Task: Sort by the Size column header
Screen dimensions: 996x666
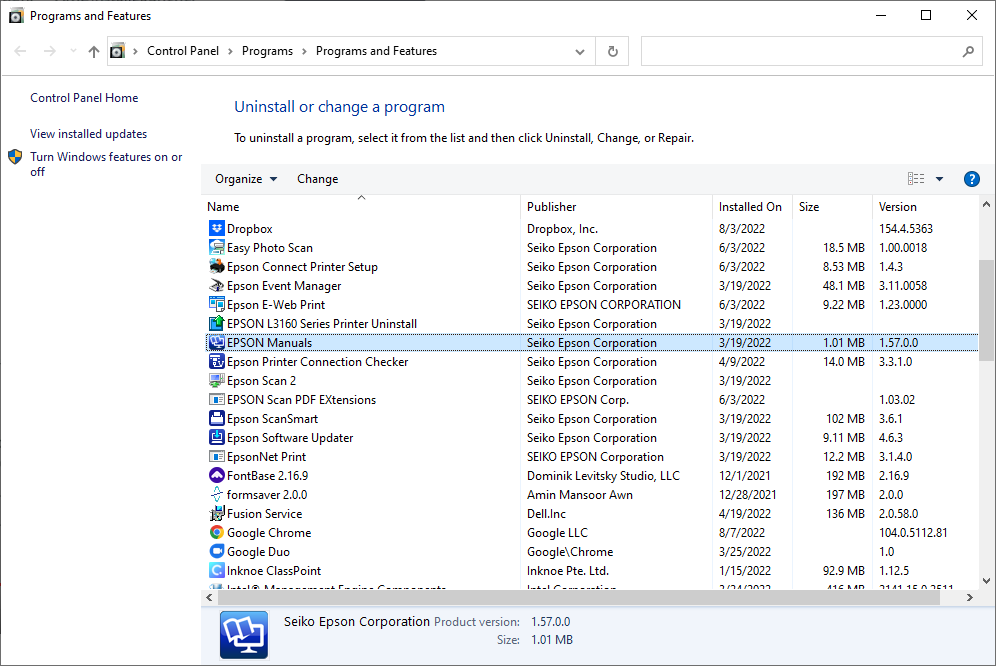Action: click(832, 207)
